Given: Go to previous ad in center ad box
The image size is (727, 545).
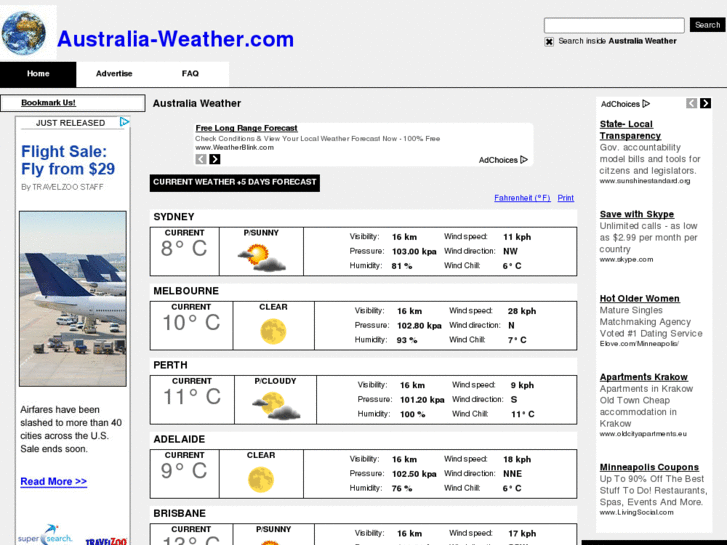Looking at the screenshot, I should point(201,159).
